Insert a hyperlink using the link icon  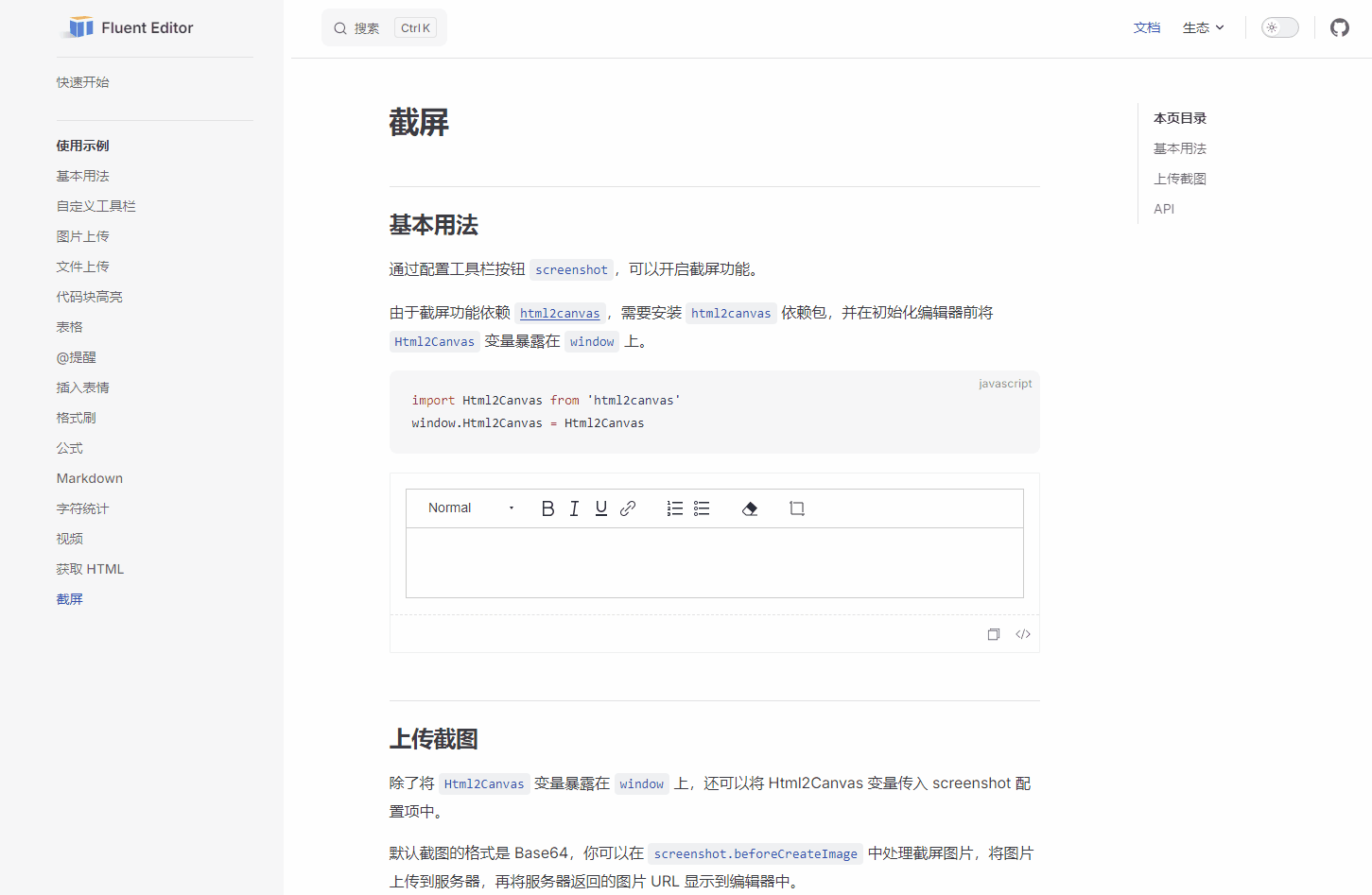tap(627, 508)
